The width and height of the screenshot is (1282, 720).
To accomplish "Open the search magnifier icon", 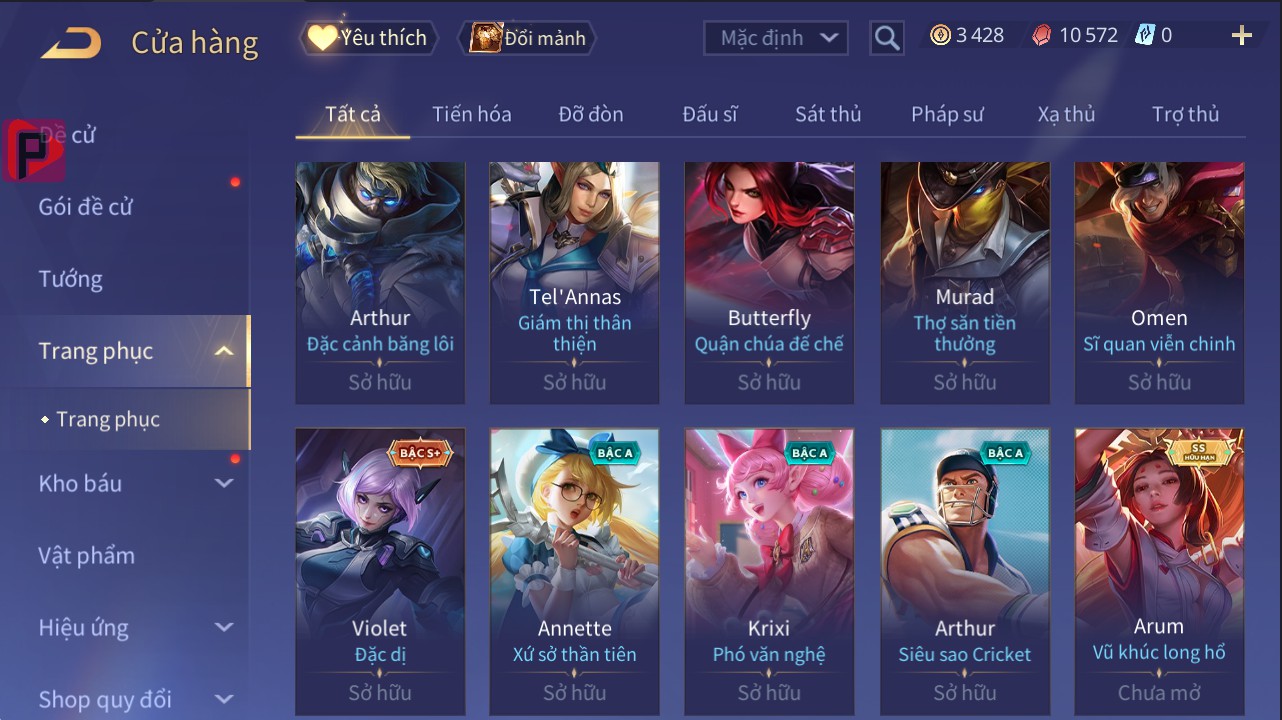I will (x=886, y=38).
